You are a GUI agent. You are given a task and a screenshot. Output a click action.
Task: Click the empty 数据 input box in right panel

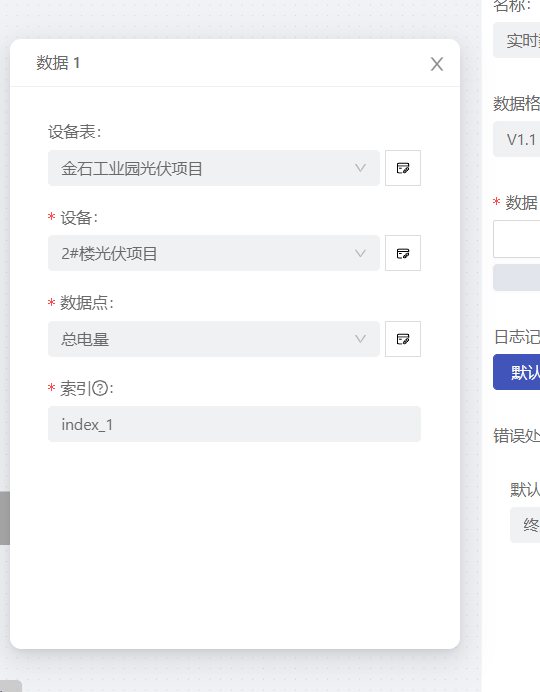click(x=517, y=239)
